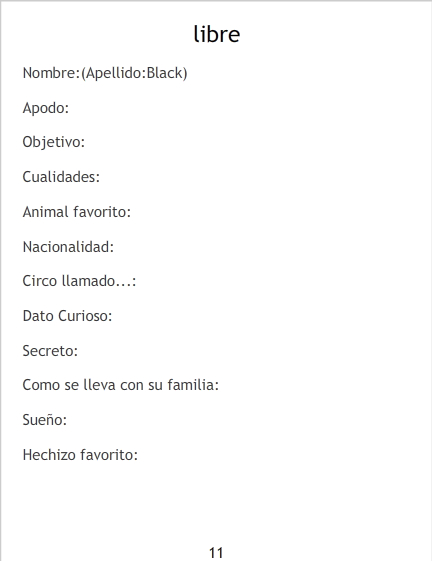Click the "Circo llamado...:" line
432x561 pixels.
(79, 281)
